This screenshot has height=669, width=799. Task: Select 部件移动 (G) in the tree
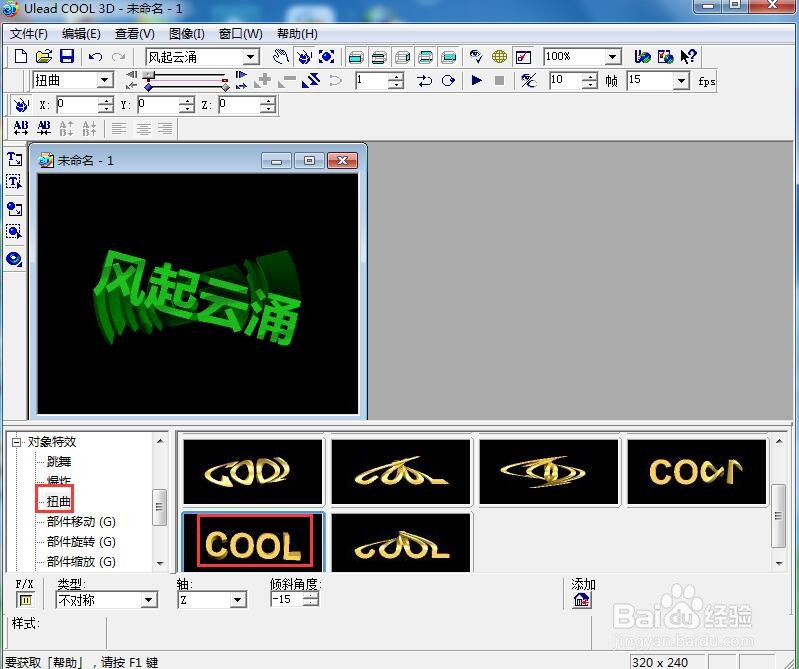[x=81, y=522]
